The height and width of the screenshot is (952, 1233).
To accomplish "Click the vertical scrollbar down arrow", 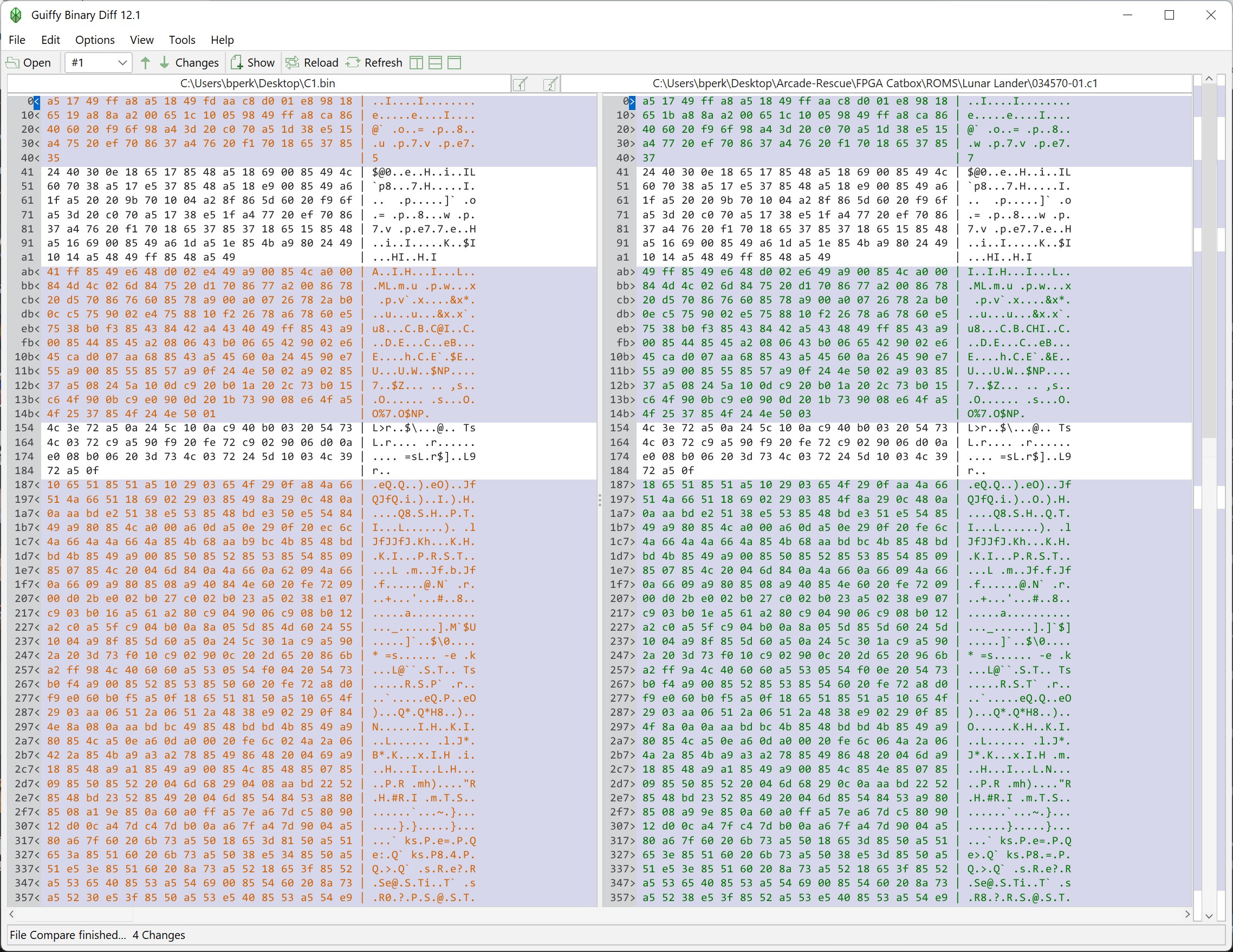I will pos(1208,916).
